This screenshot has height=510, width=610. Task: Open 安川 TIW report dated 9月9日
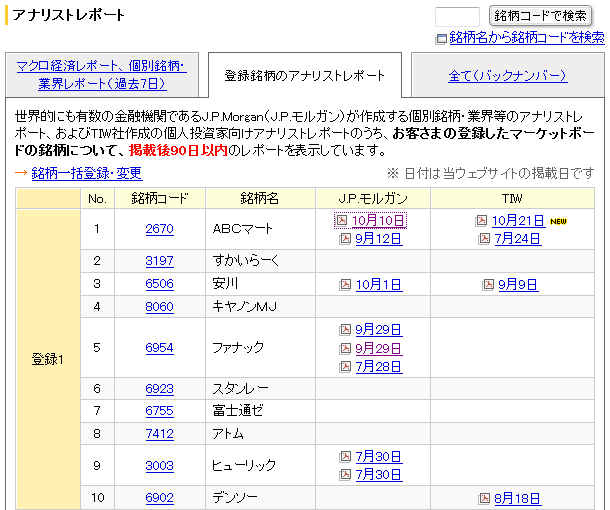click(518, 284)
